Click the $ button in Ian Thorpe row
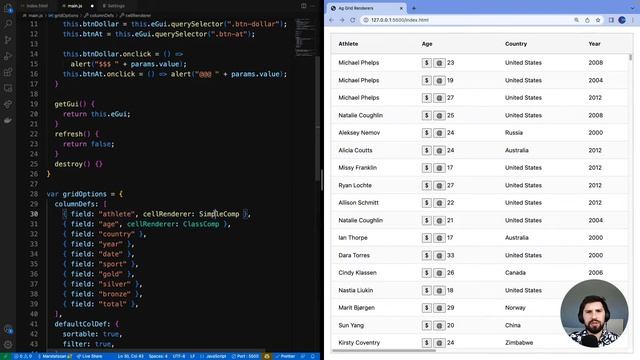This screenshot has width=640, height=360. pyautogui.click(x=427, y=238)
